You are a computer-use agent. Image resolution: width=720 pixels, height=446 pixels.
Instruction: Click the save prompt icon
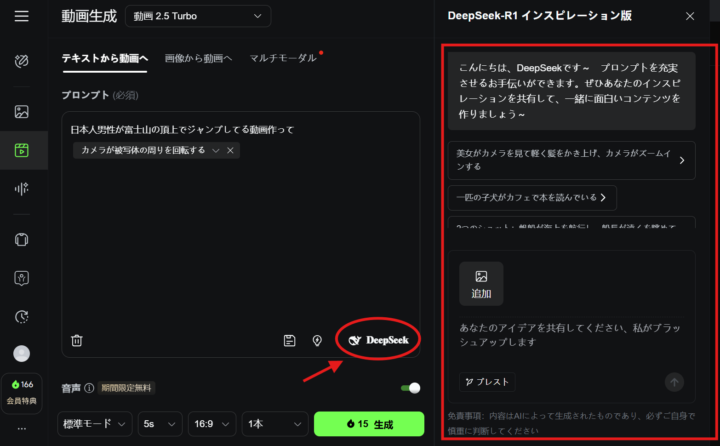tap(289, 340)
